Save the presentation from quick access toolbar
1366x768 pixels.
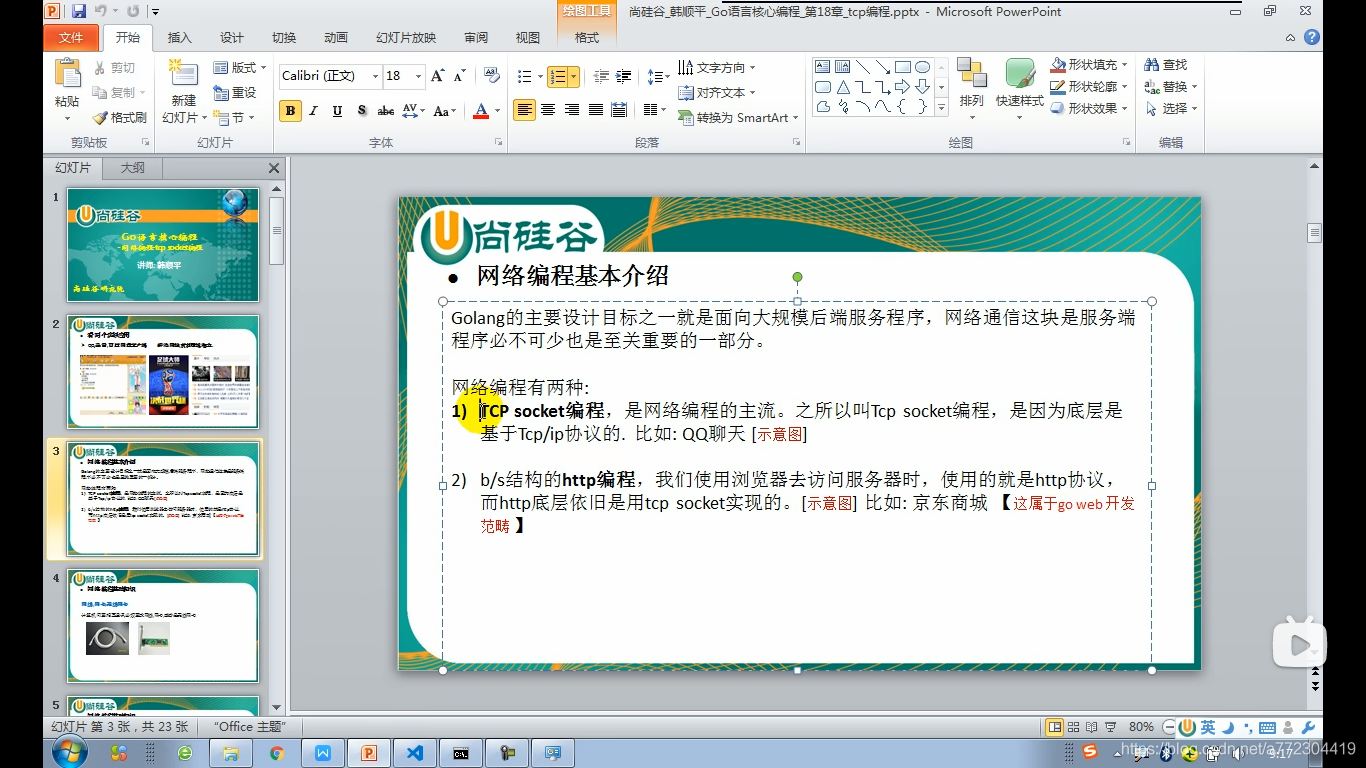79,11
